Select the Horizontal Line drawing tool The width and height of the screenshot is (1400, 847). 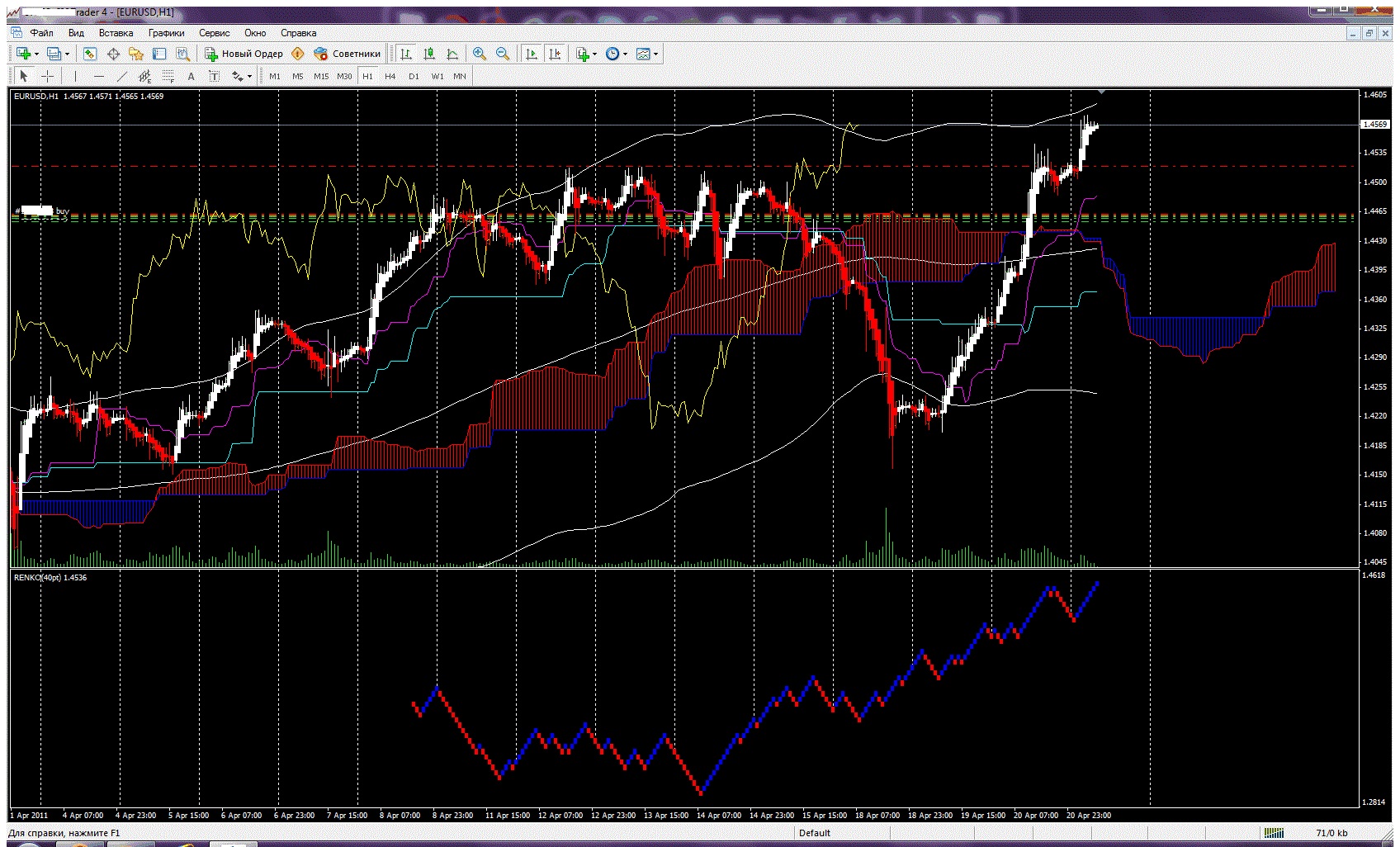[x=98, y=76]
